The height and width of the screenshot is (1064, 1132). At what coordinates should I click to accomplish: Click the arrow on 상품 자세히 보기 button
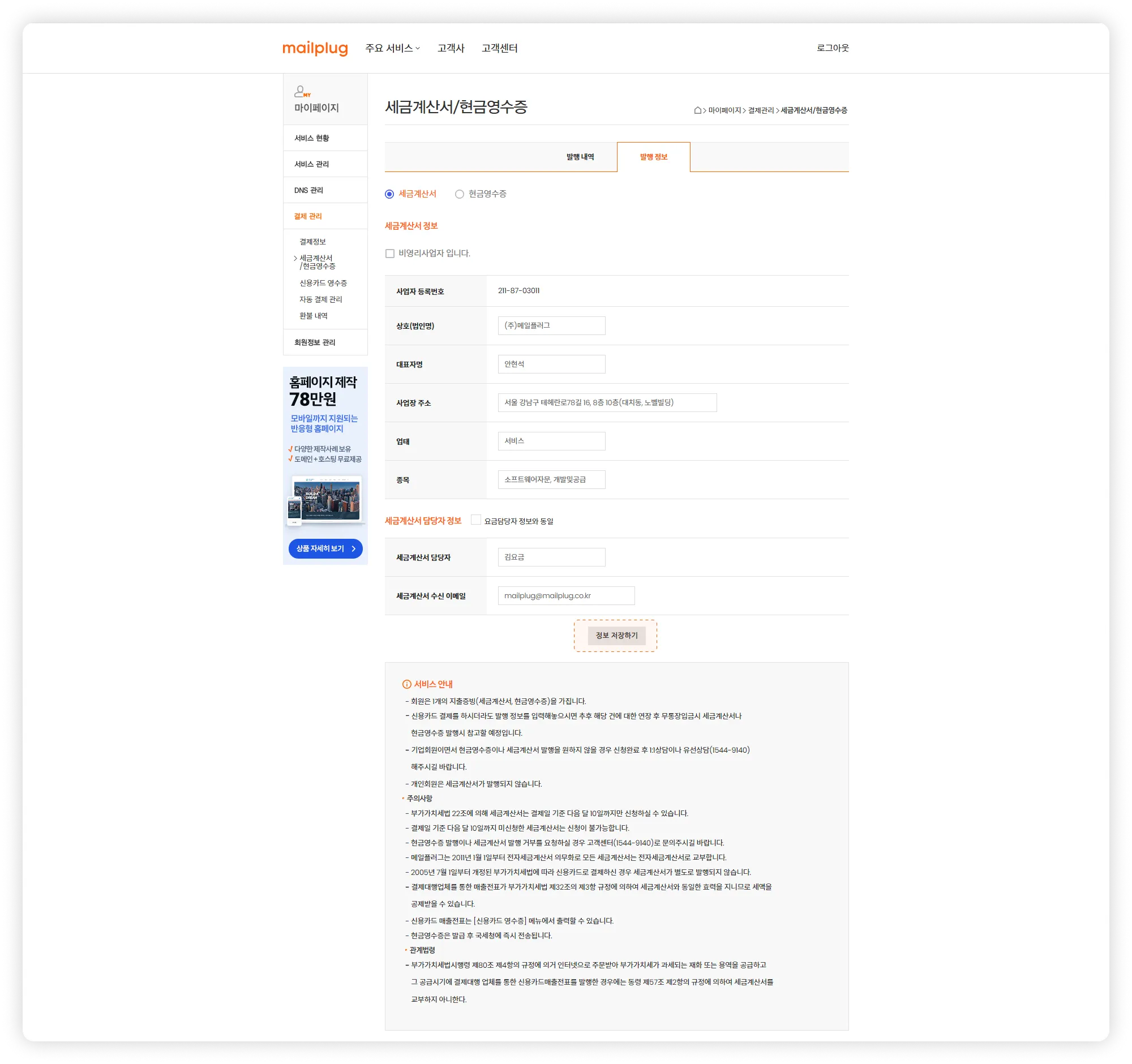[x=354, y=549]
